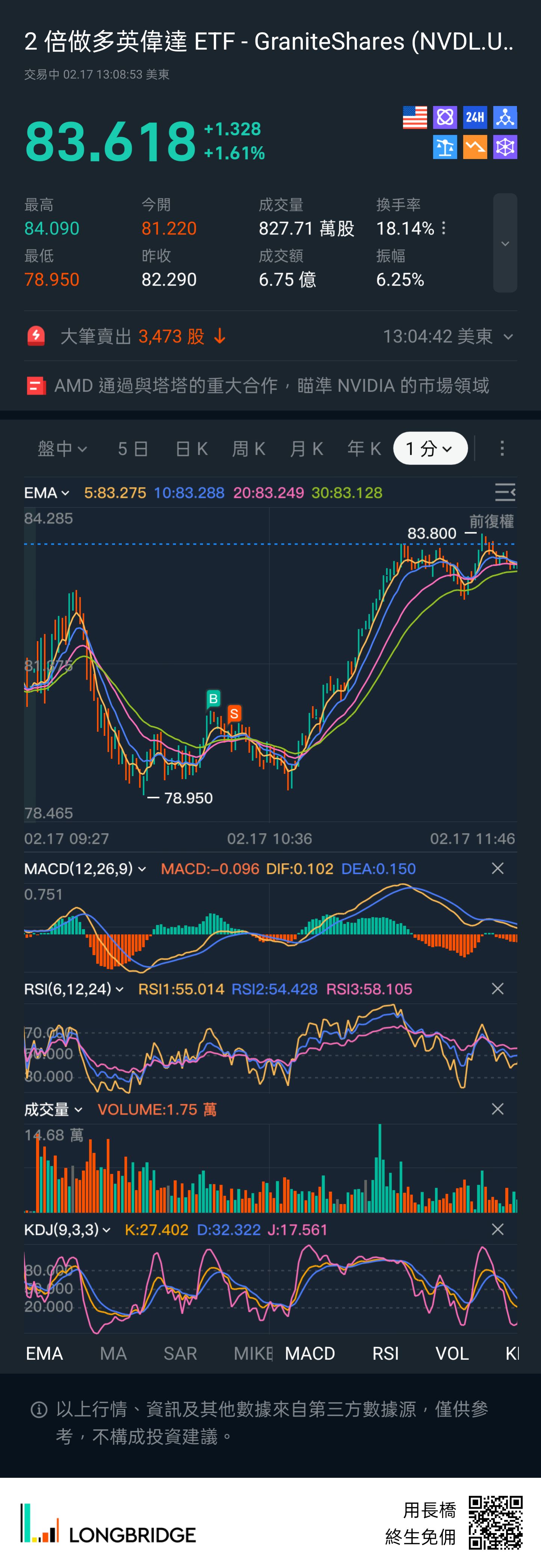Open the AMD news headline
Image resolution: width=541 pixels, height=1568 pixels.
click(271, 385)
